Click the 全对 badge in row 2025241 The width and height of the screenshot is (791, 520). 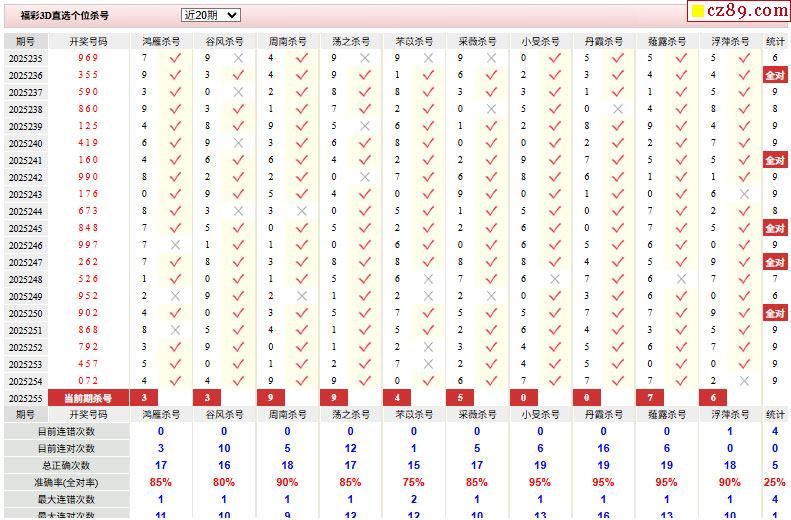(x=775, y=160)
